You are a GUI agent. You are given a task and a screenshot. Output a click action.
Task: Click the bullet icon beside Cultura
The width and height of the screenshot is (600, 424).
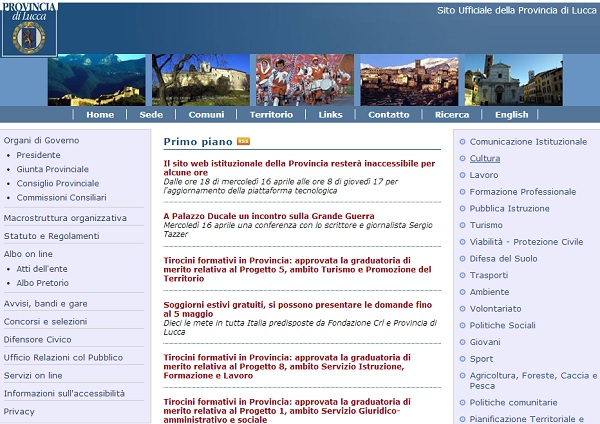point(462,158)
